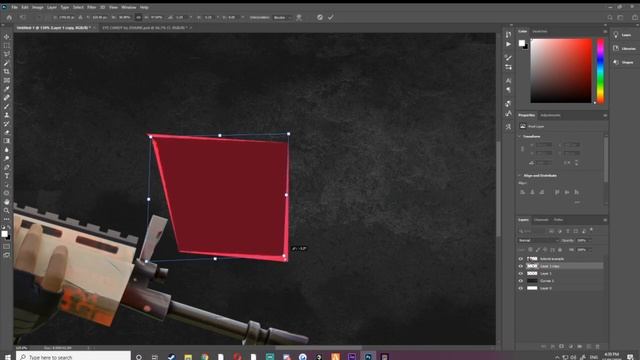Select the Clone Stamp tool
This screenshot has height=360, width=640.
tap(7, 115)
